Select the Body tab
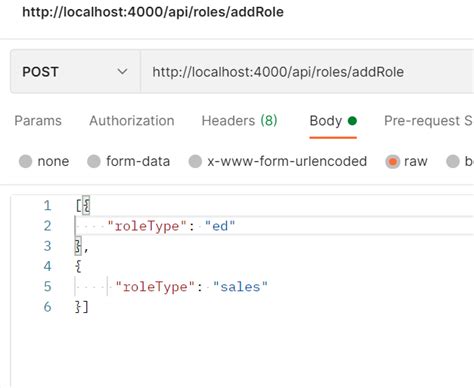 coord(333,121)
